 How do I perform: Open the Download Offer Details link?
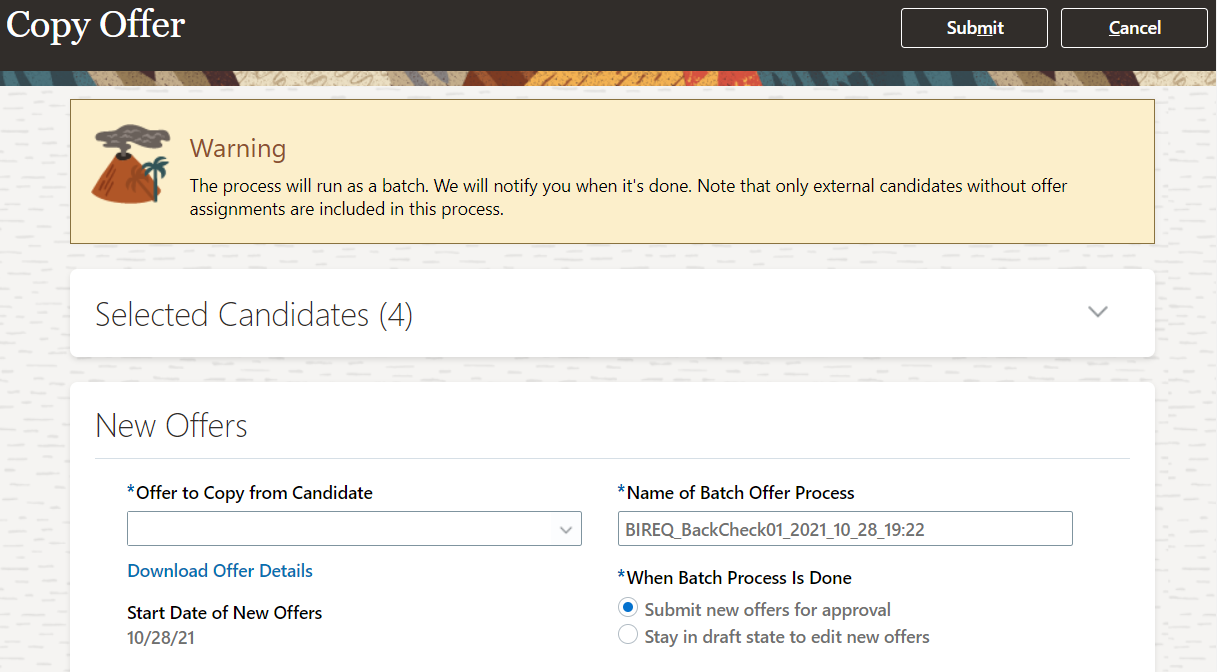(x=220, y=571)
